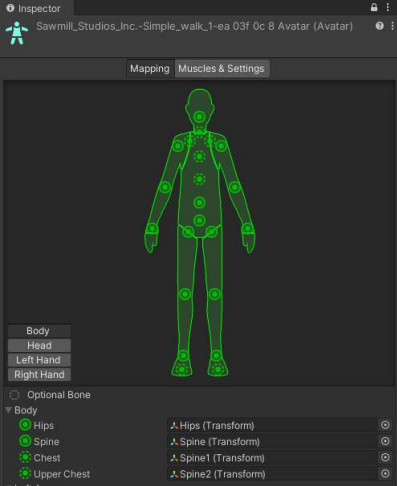Viewport: 397px width, 486px height.
Task: Select the Body view toggle
Action: (39, 331)
